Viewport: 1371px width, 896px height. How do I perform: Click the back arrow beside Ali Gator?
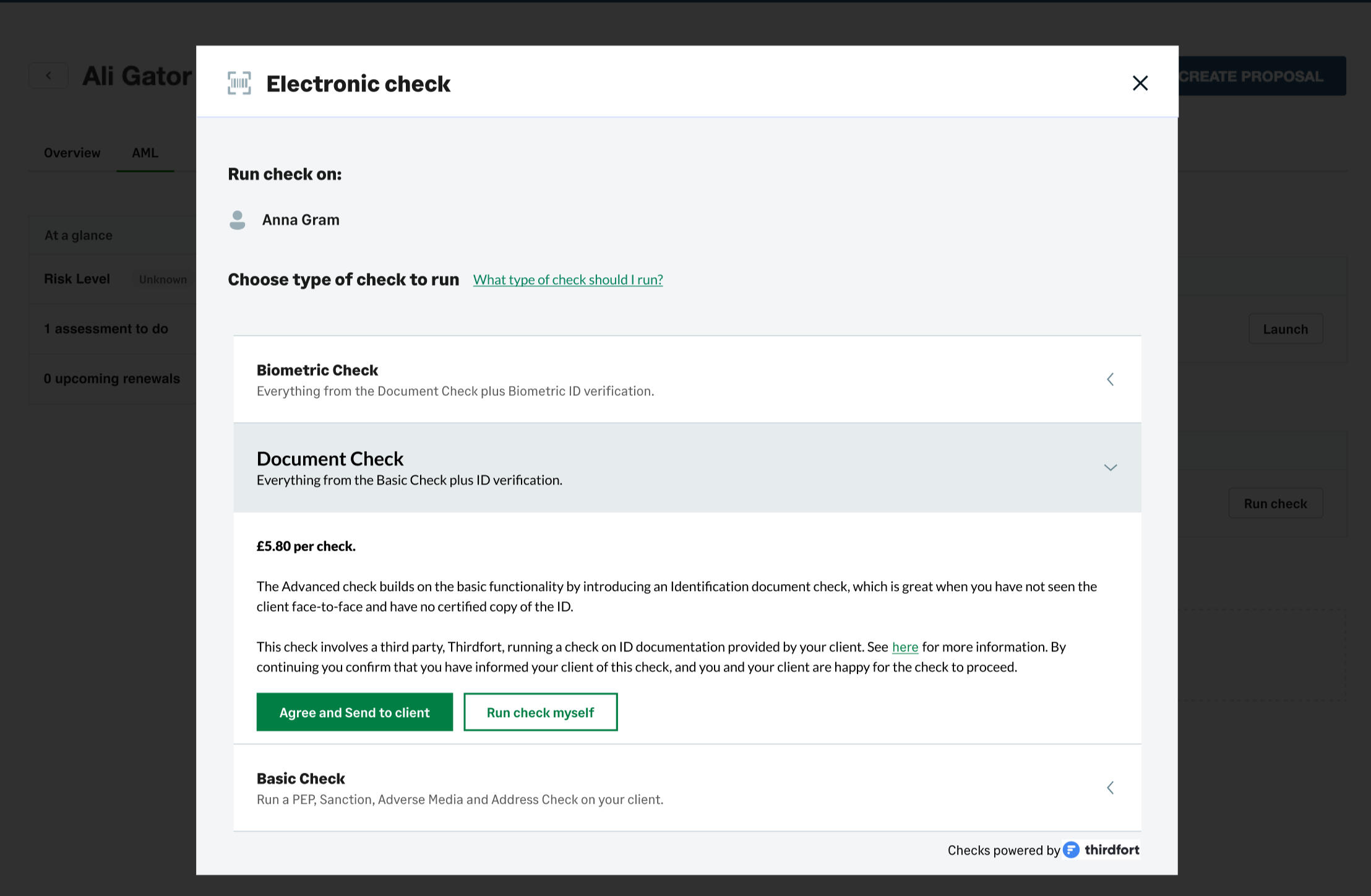coord(48,75)
